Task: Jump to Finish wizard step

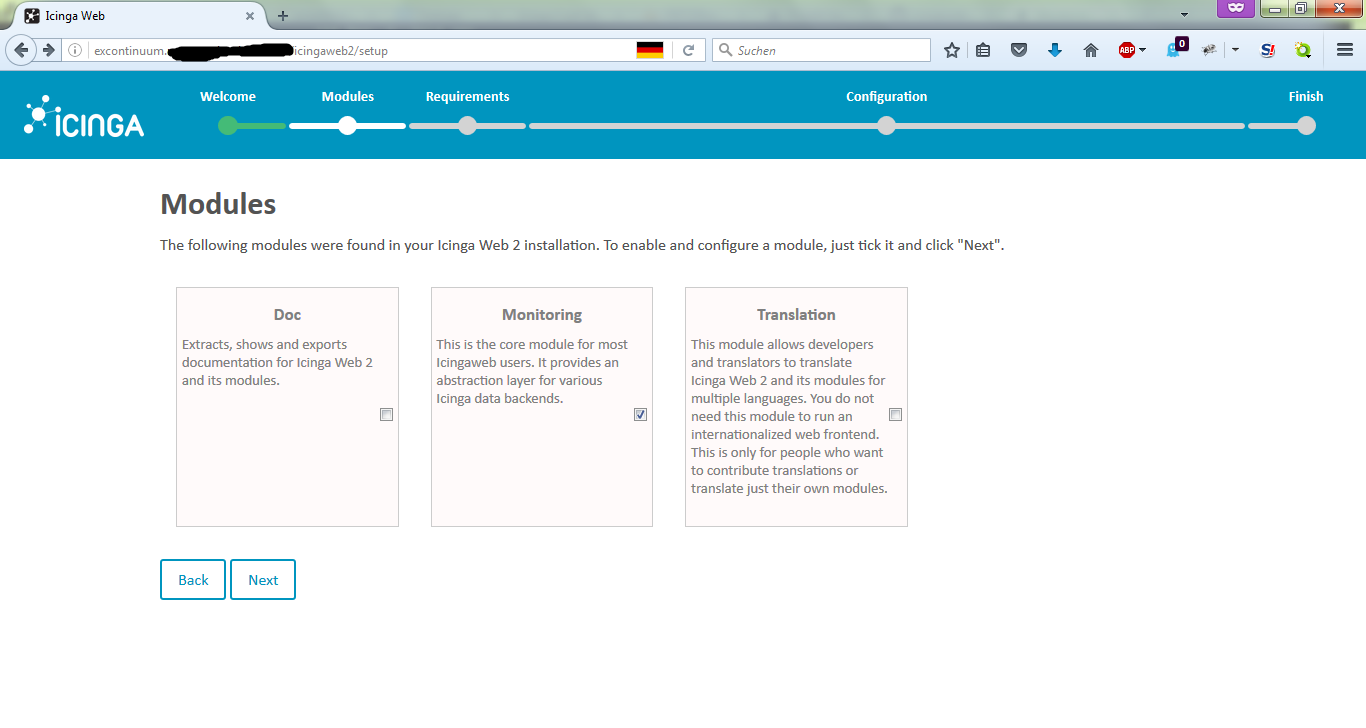Action: click(1306, 97)
